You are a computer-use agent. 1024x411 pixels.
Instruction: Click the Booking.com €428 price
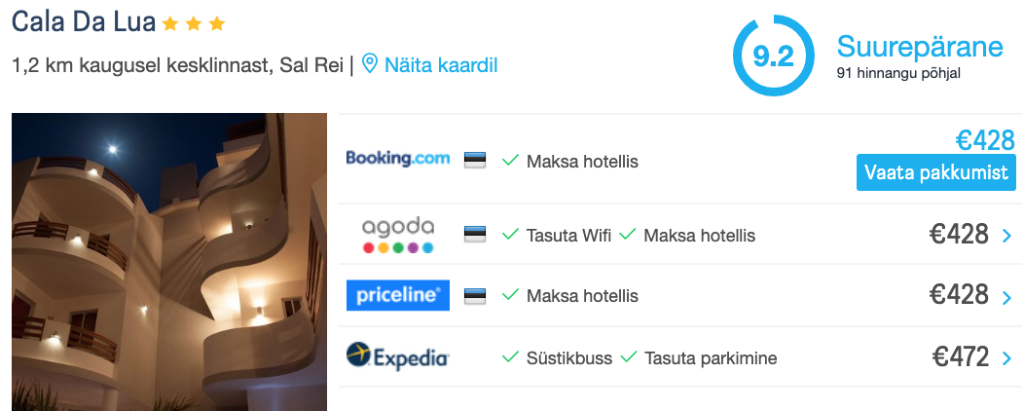tap(984, 140)
